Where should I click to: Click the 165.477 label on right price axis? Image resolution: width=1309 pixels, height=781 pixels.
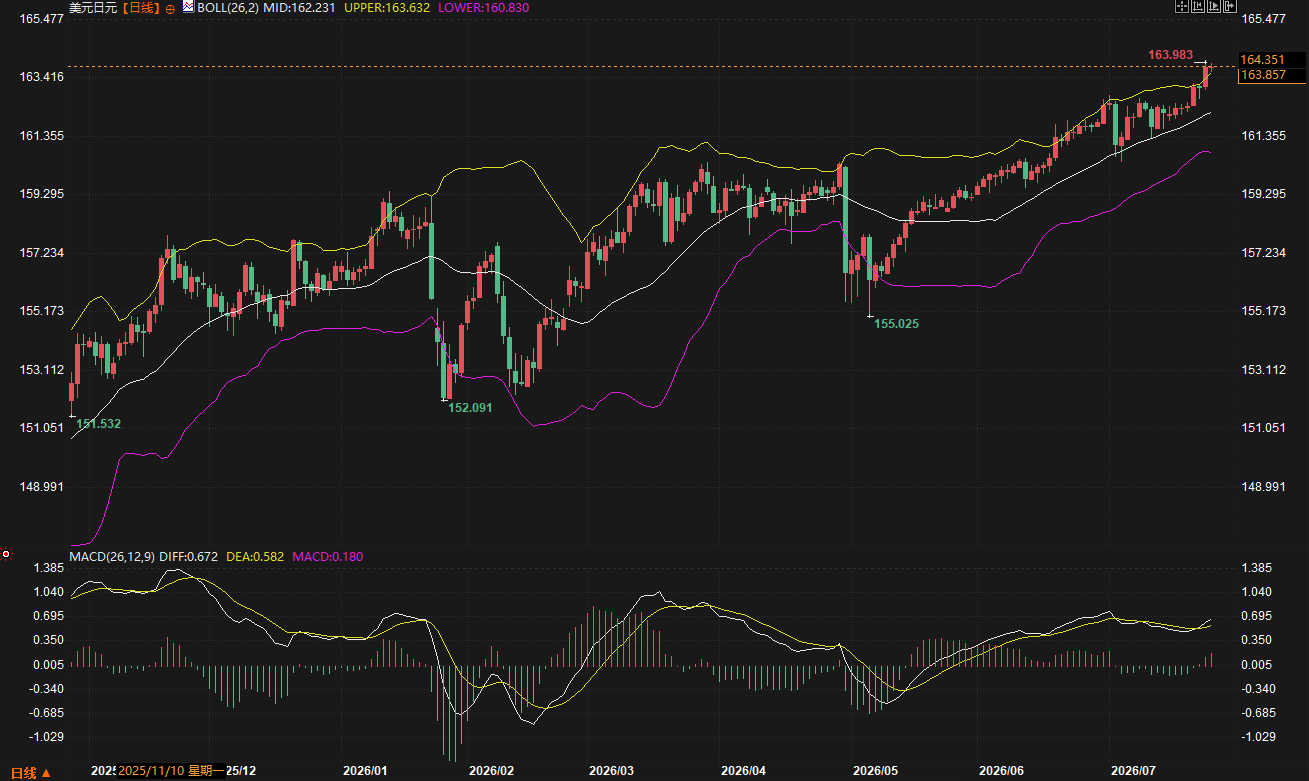[x=1262, y=19]
